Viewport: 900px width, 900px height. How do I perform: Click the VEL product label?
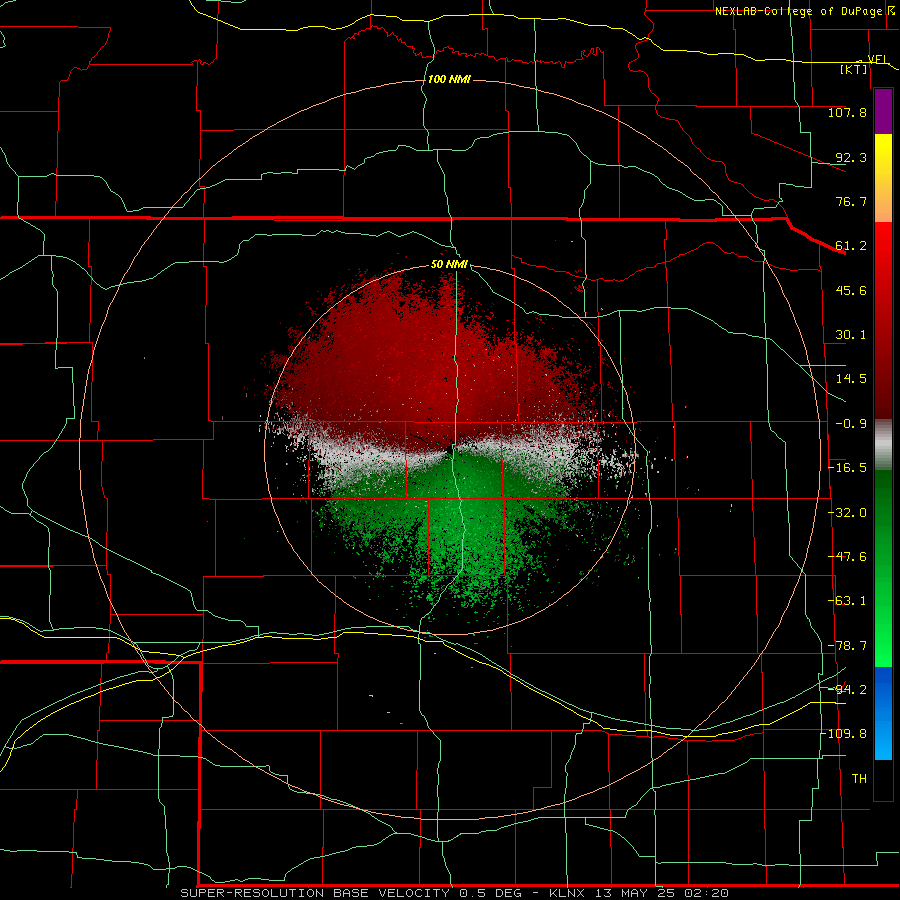[878, 59]
